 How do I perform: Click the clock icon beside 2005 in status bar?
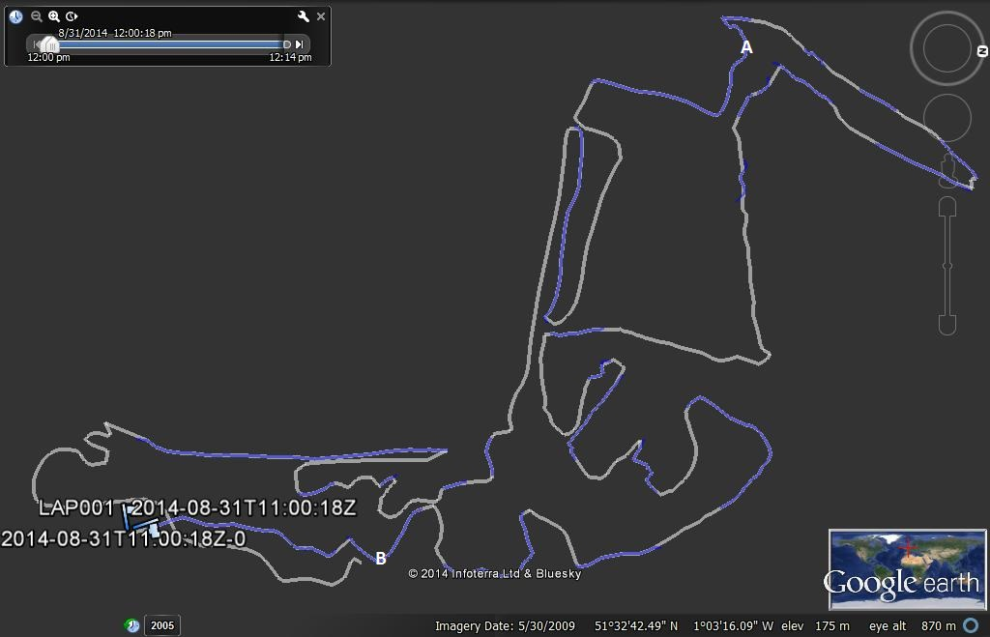tap(132, 626)
